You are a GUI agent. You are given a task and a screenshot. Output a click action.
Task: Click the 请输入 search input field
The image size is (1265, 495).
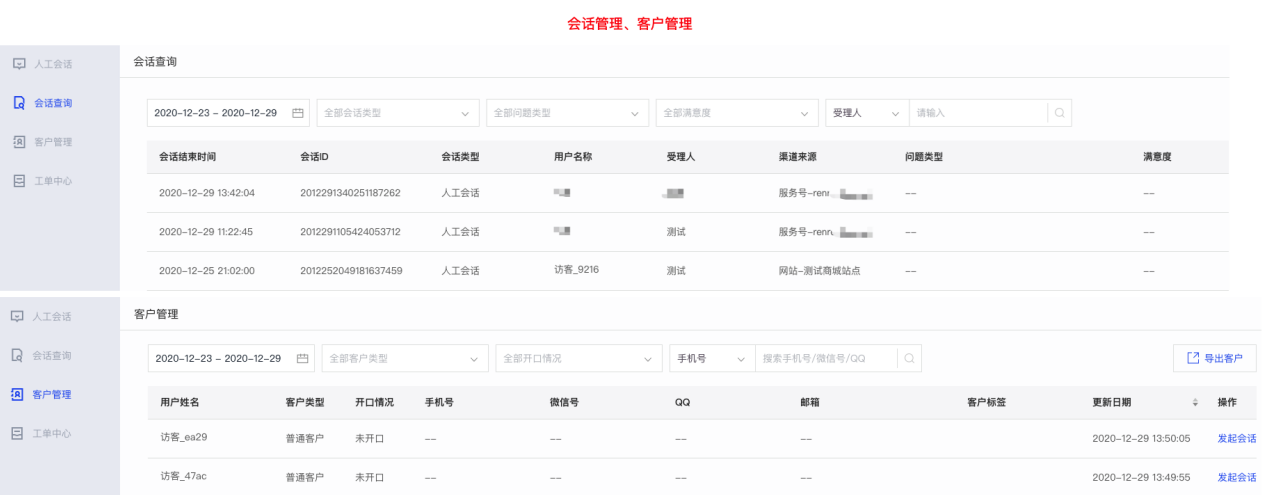[x=977, y=113]
